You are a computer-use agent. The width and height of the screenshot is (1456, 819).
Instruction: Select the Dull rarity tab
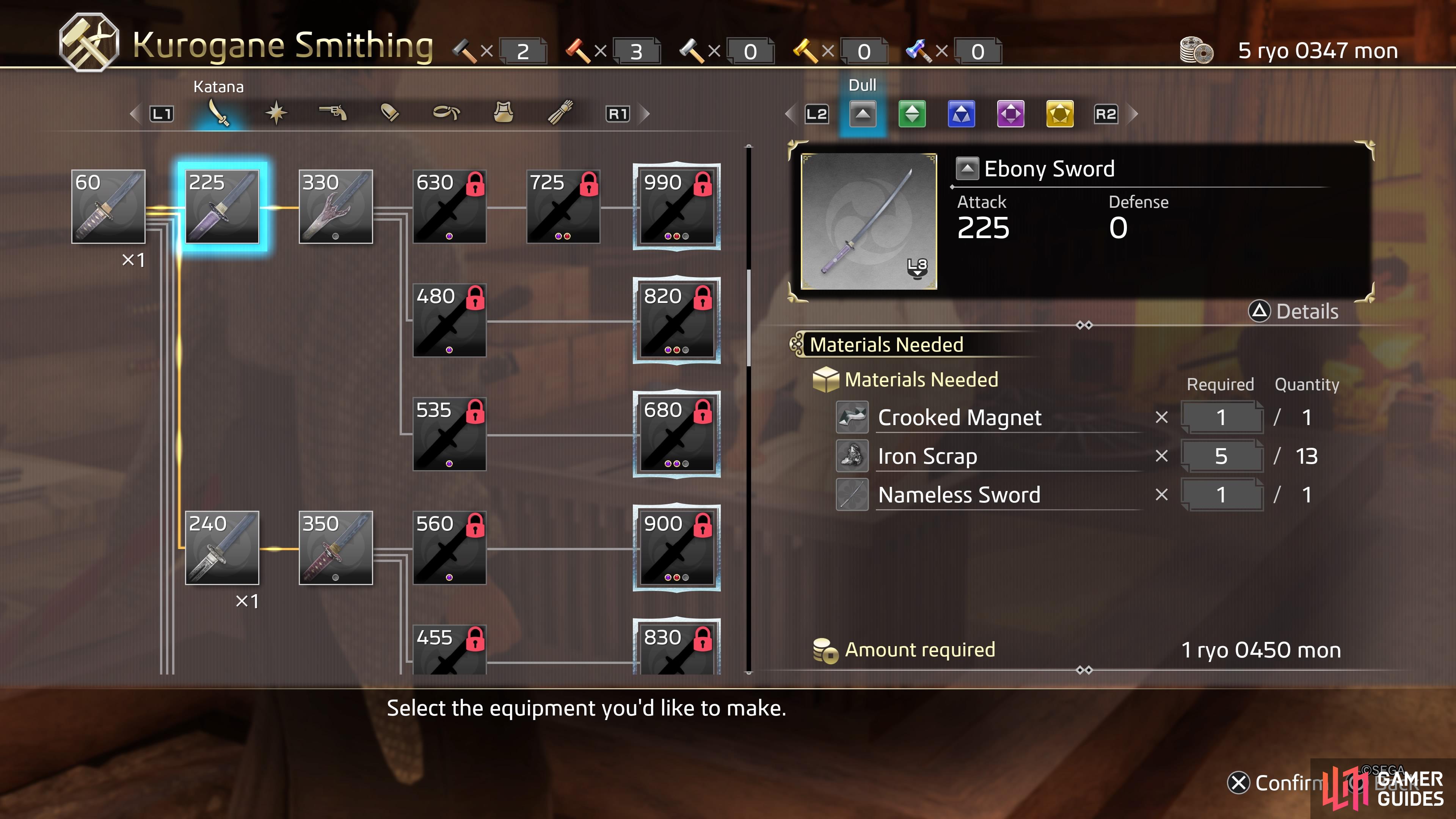tap(863, 114)
